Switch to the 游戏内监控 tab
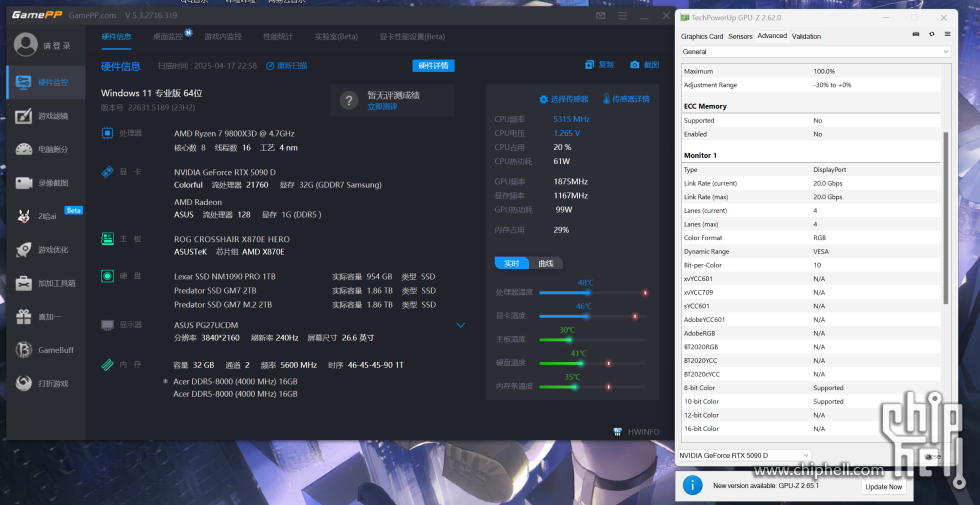The width and height of the screenshot is (980, 505). [223, 36]
